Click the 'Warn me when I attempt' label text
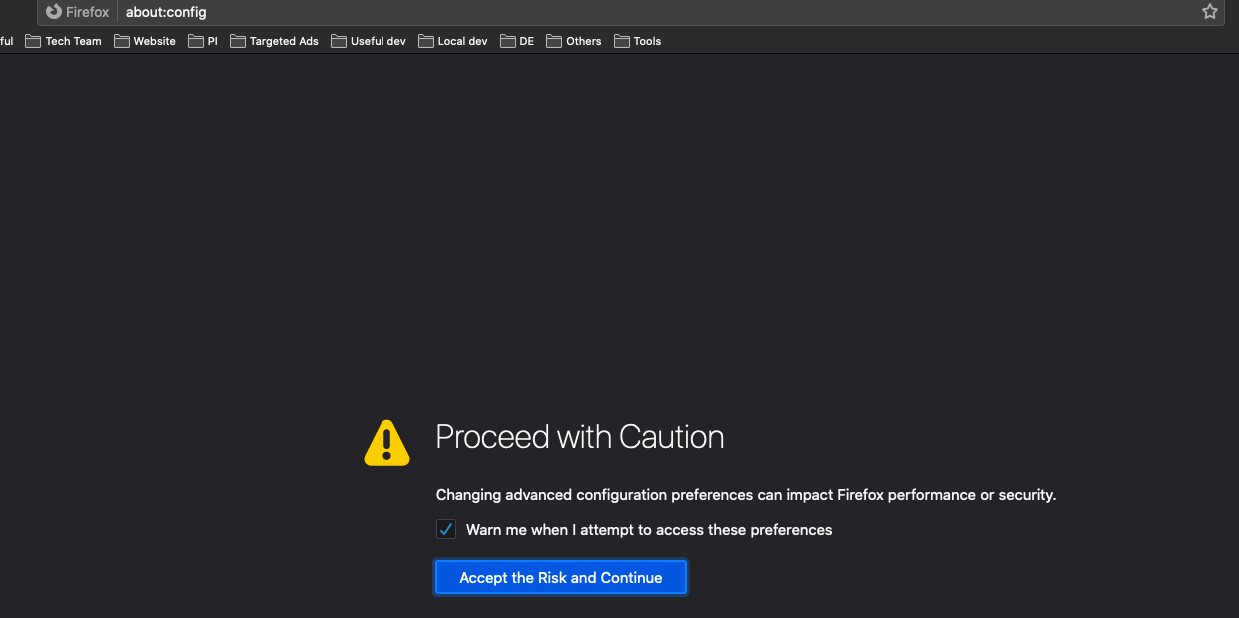This screenshot has width=1239, height=618. point(648,530)
